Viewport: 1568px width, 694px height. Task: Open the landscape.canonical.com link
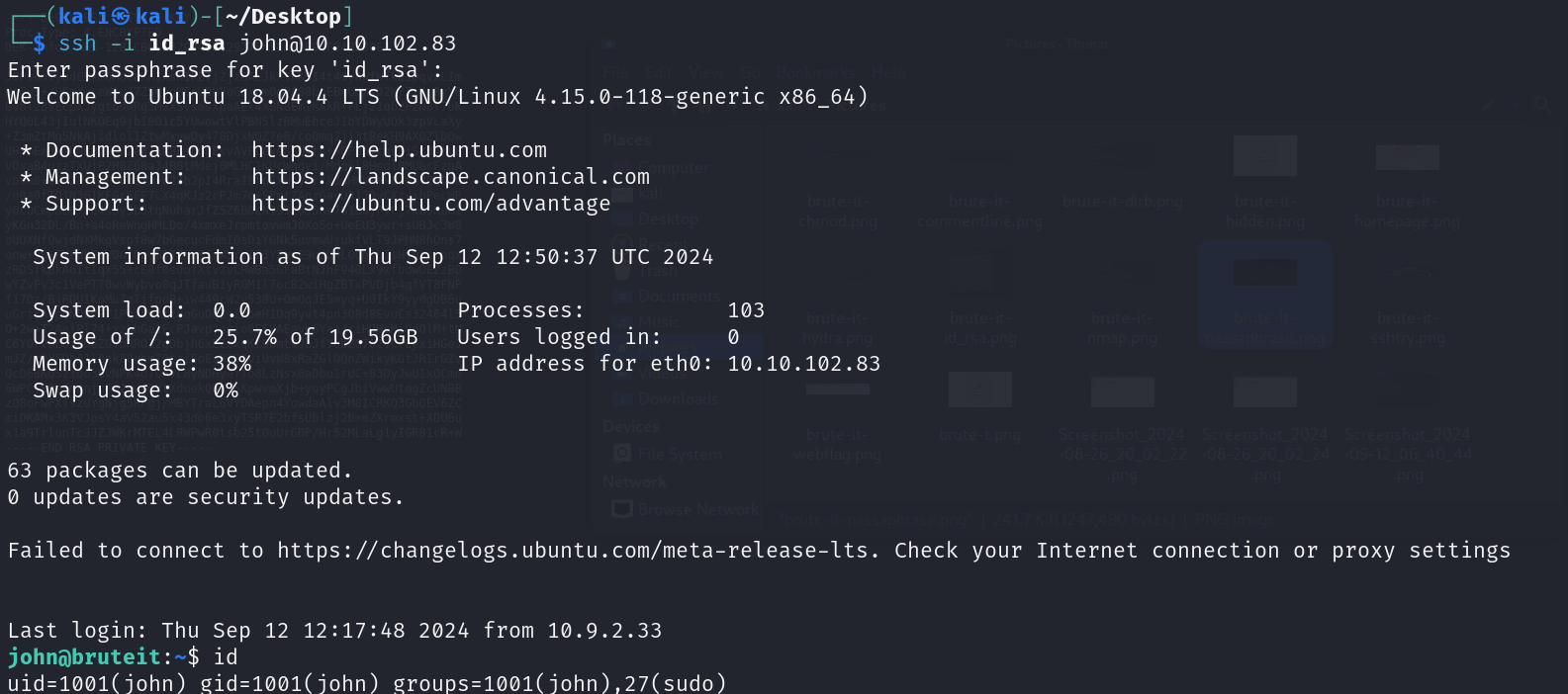pyautogui.click(x=450, y=177)
